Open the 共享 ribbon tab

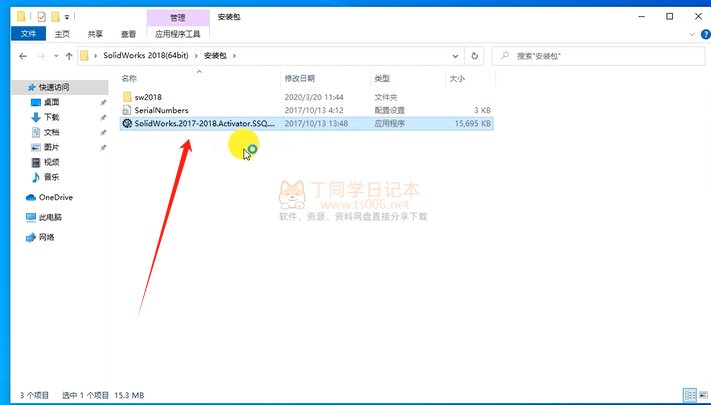95,34
